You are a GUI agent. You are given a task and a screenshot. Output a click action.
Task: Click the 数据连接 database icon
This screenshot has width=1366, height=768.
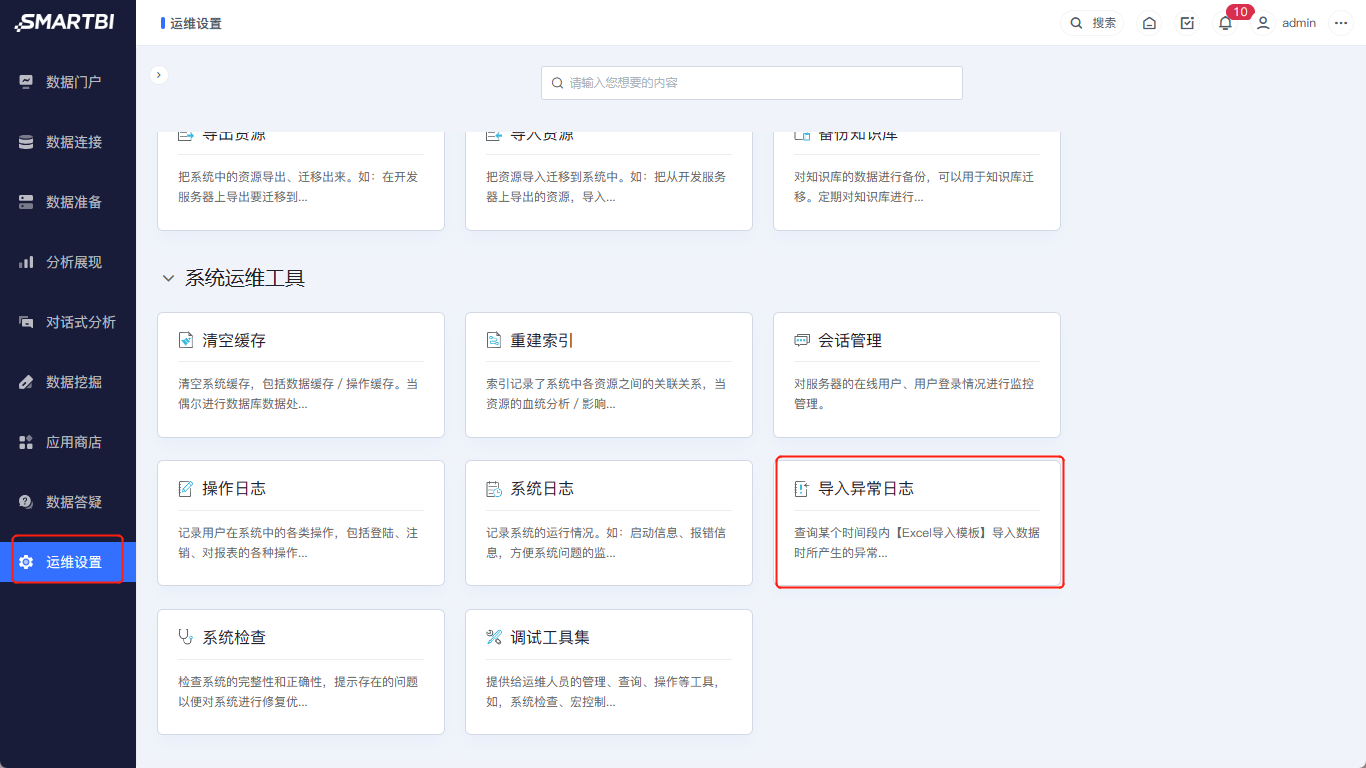tap(26, 142)
